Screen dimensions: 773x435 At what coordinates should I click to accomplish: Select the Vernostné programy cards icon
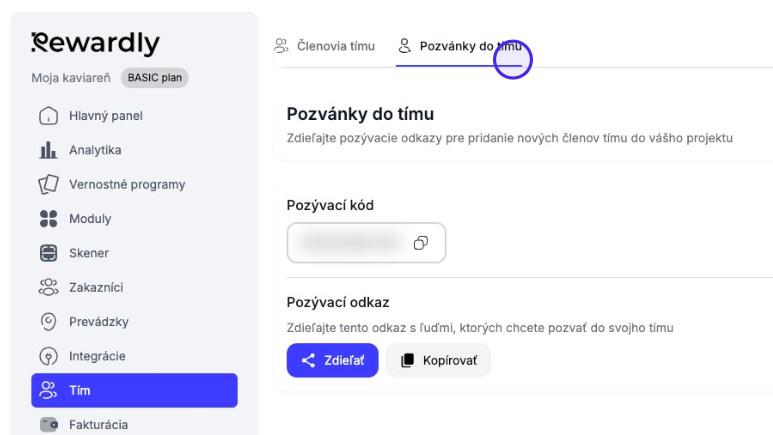point(48,184)
